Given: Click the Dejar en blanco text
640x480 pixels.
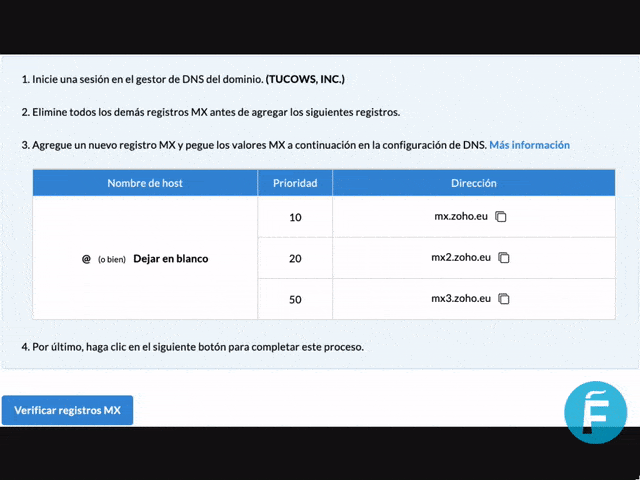Looking at the screenshot, I should pos(171,259).
